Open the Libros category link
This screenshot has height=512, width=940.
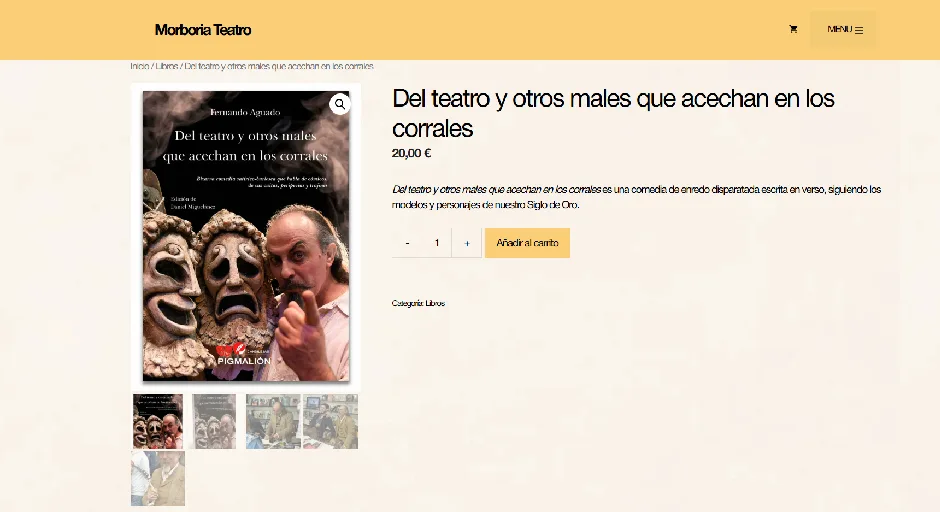click(435, 303)
